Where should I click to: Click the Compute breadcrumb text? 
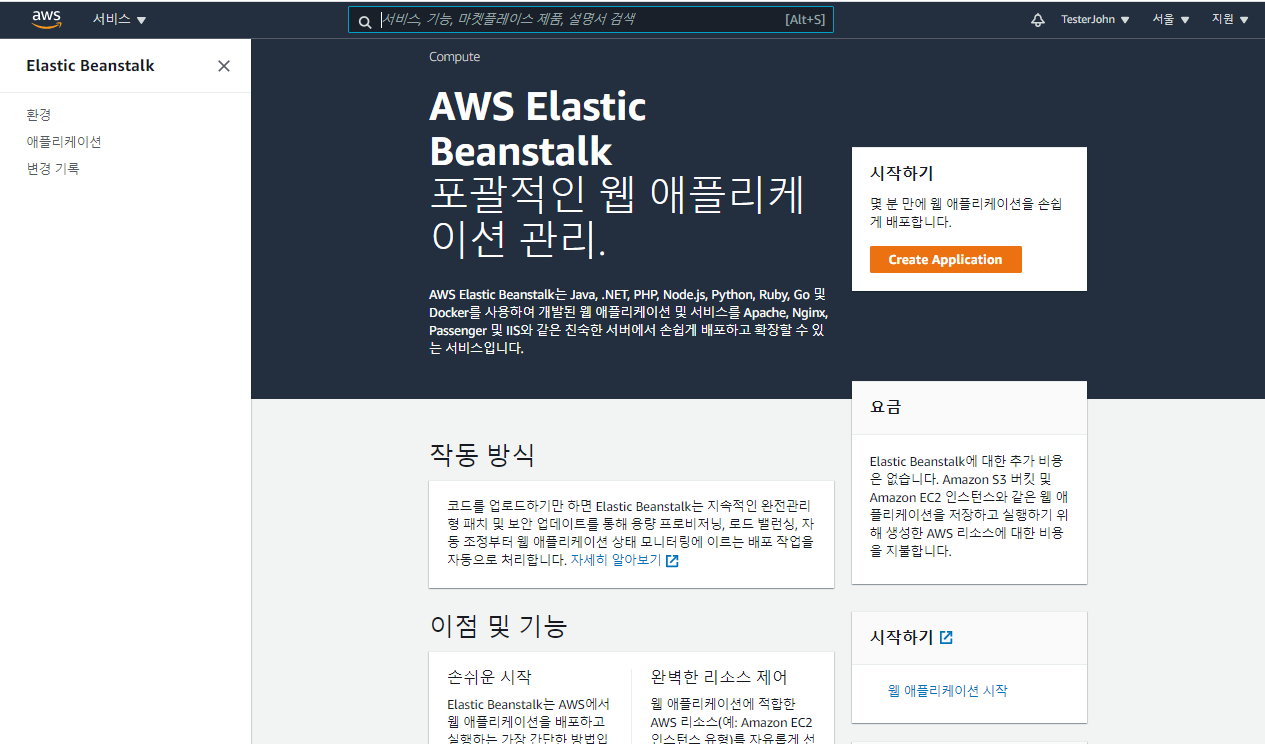[x=454, y=57]
